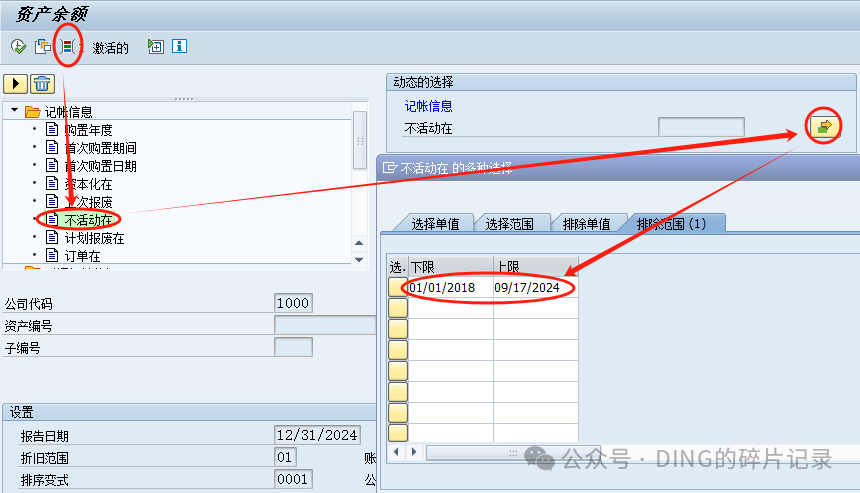Click the 记帐信息 blue heading

[x=428, y=106]
